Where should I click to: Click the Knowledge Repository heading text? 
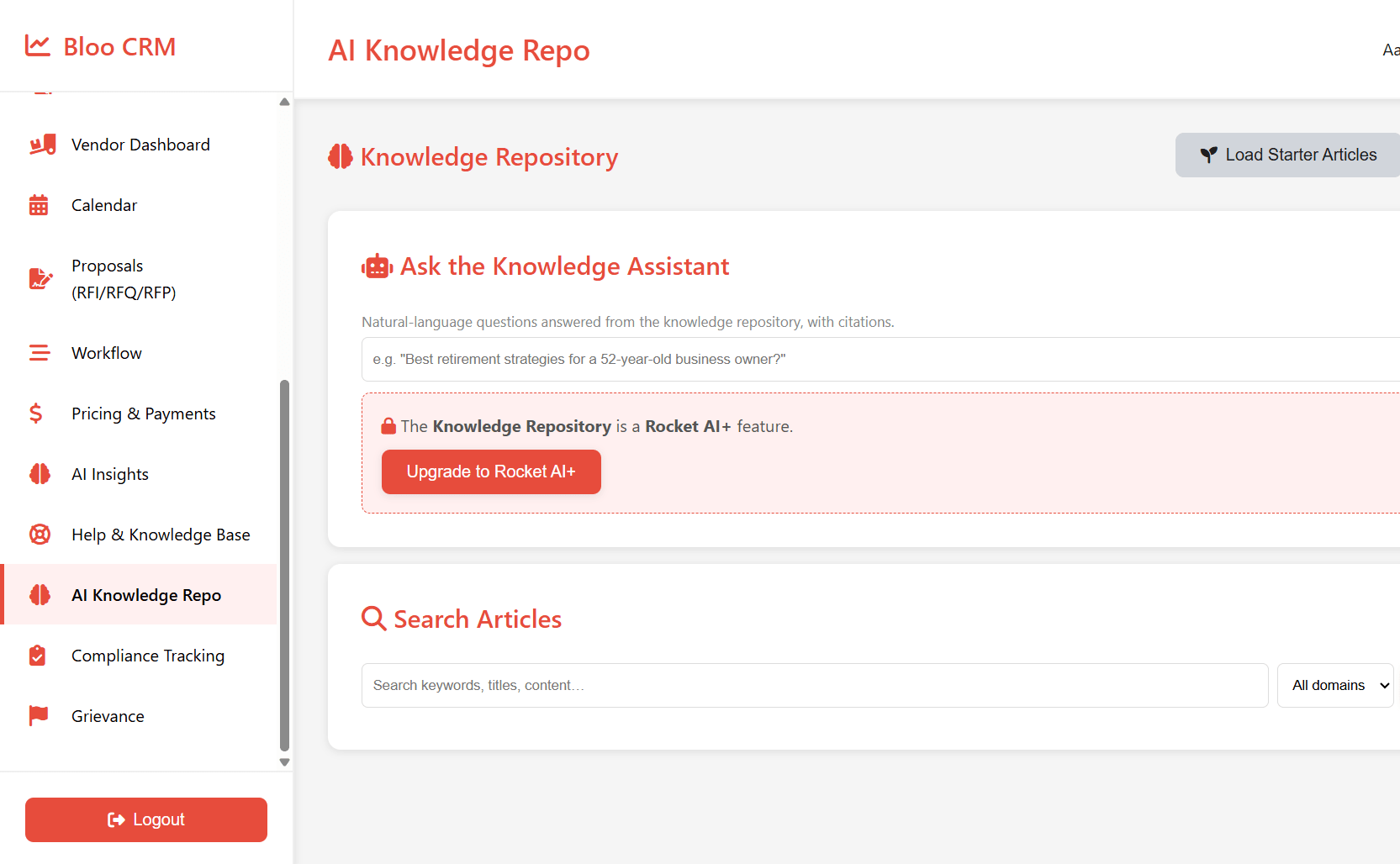pyautogui.click(x=489, y=157)
